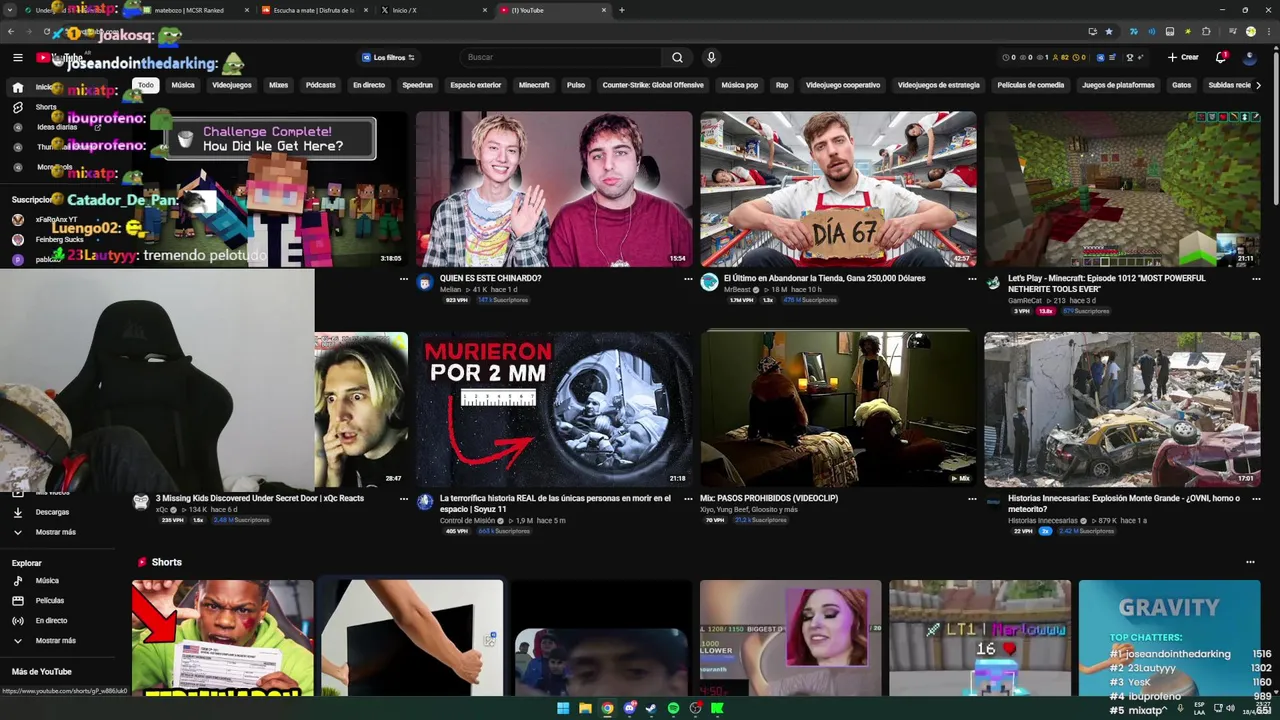The height and width of the screenshot is (720, 1280).
Task: Select Counter-Strike: Global Offensive chip
Action: [x=653, y=85]
